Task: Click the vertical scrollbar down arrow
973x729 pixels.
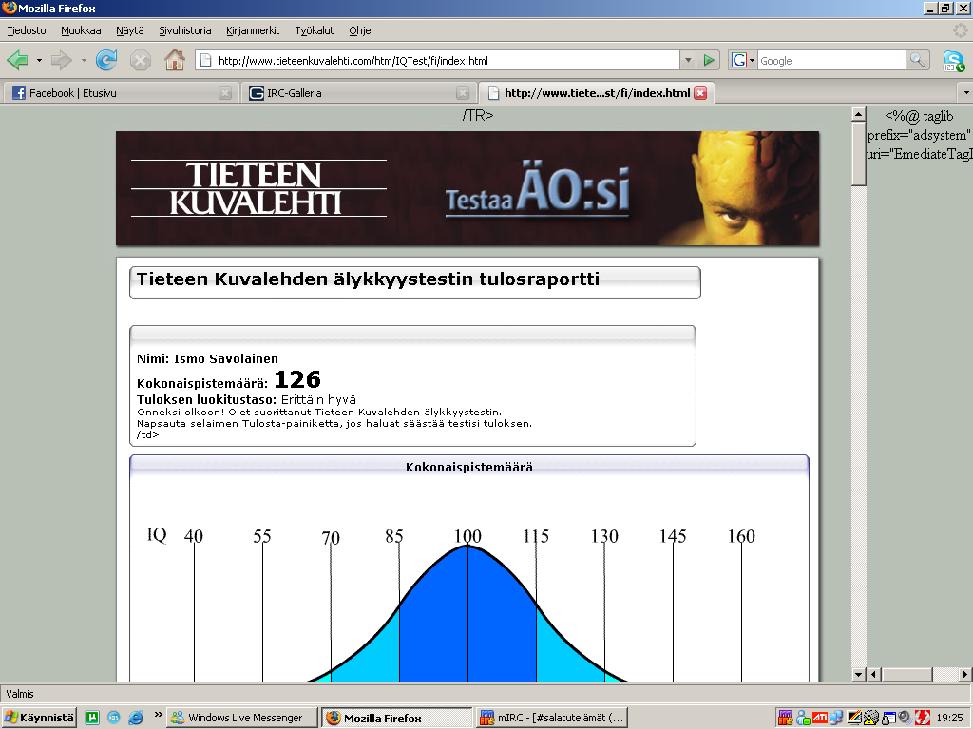Action: click(859, 675)
